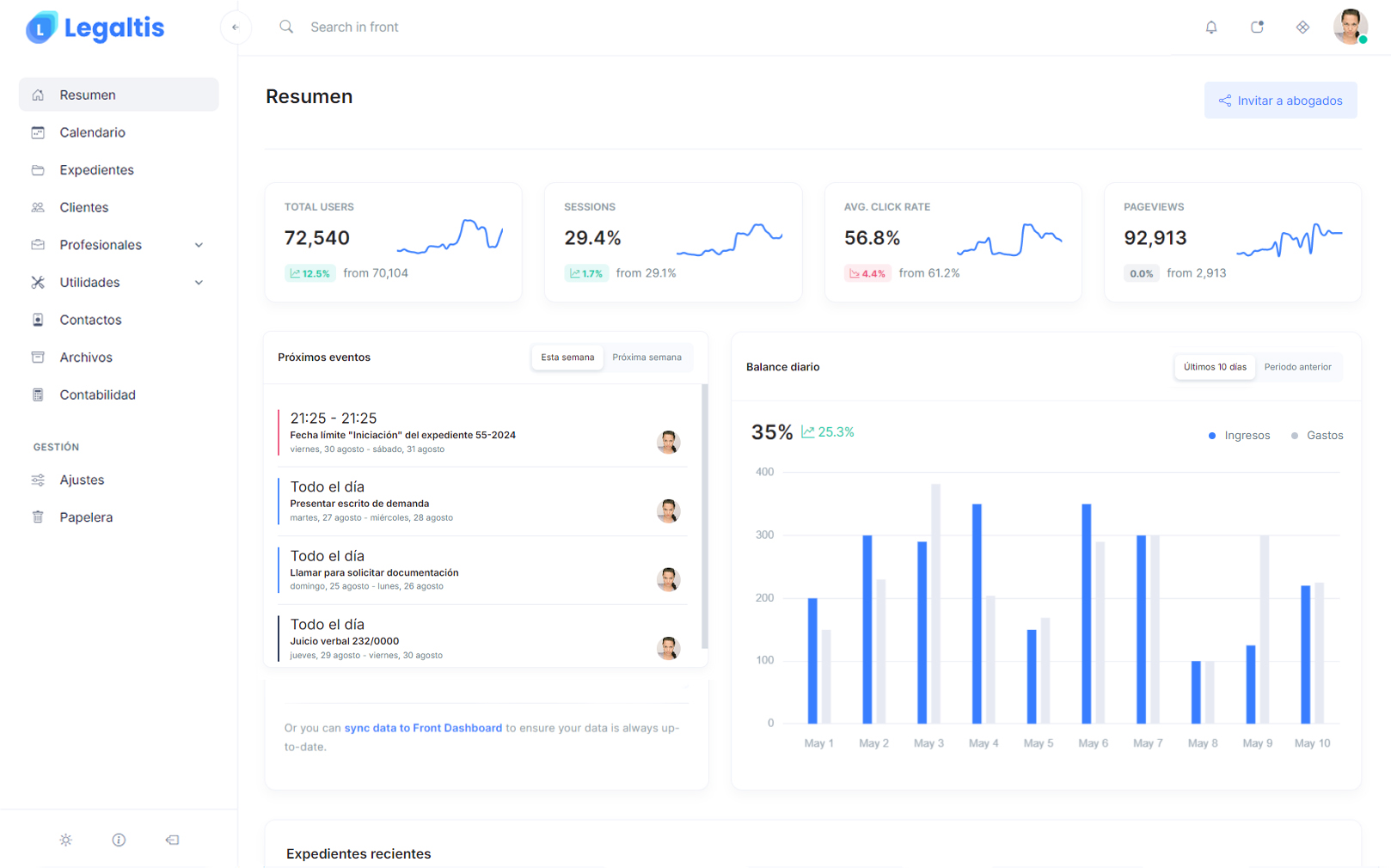
Task: Open event Juicio verbal 232/0000
Action: (x=483, y=639)
